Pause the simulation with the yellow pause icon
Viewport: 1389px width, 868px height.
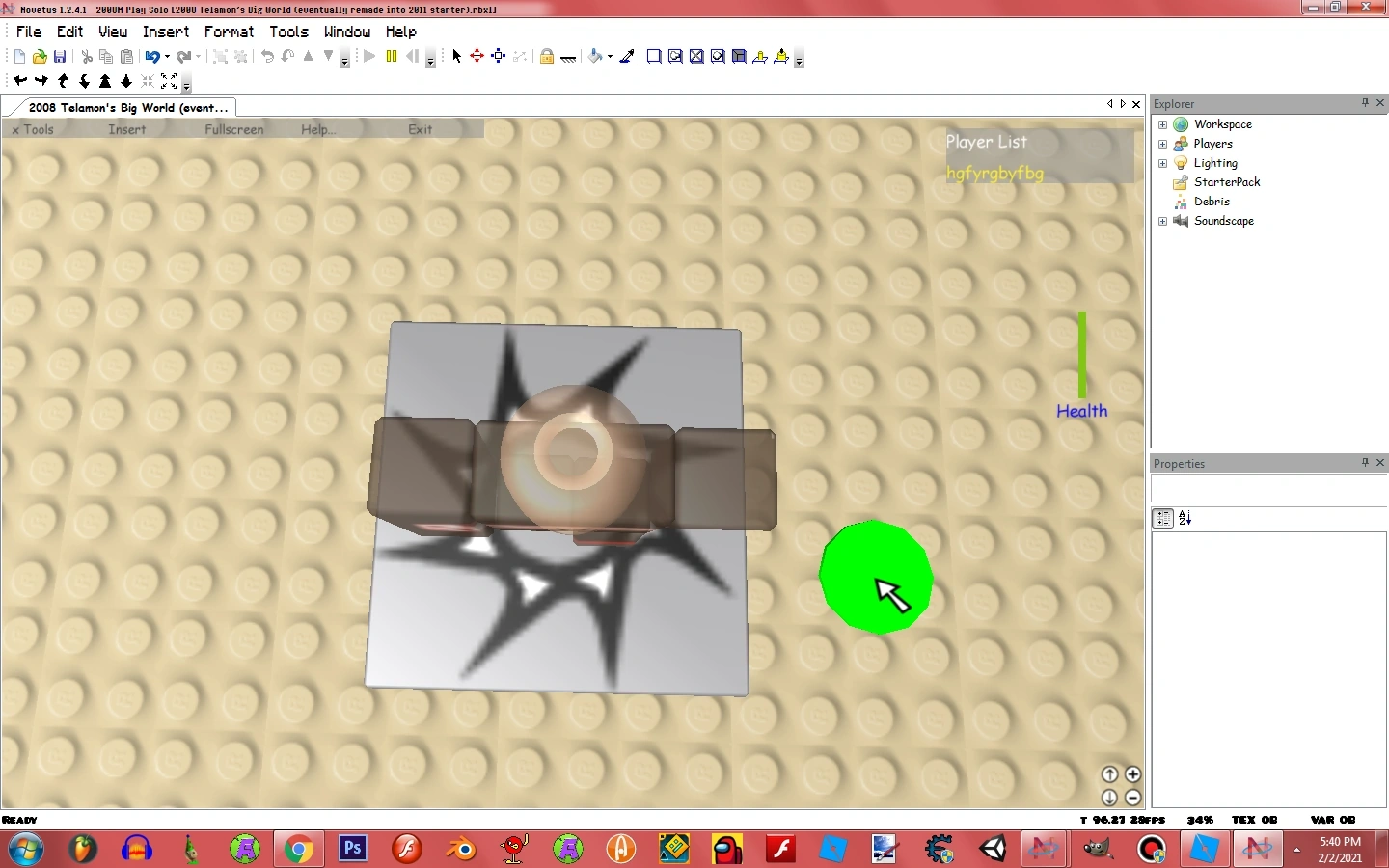[x=392, y=57]
